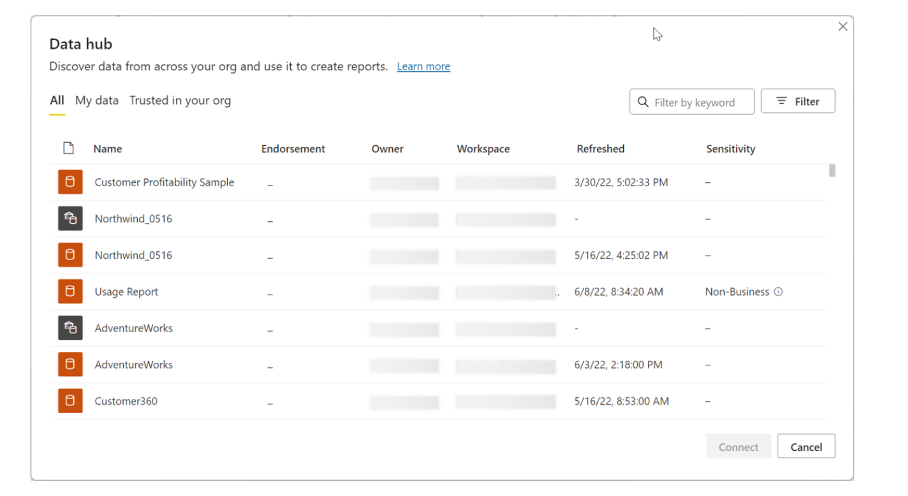Open the Learn more link
The width and height of the screenshot is (908, 496).
(x=423, y=67)
